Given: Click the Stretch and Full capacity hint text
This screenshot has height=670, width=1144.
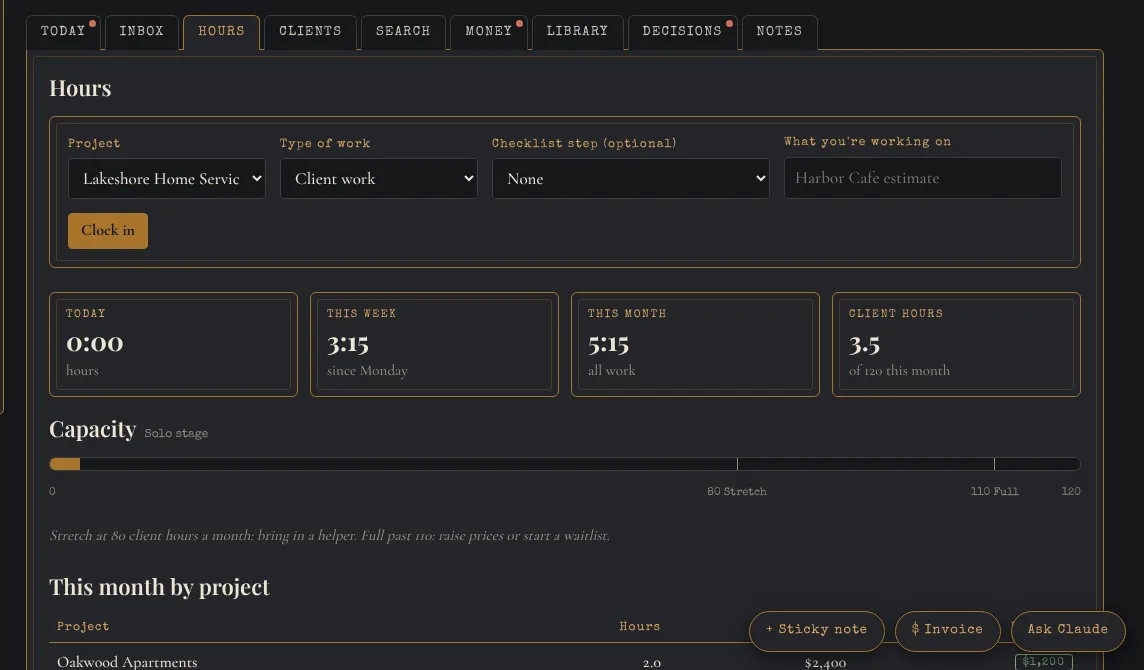Looking at the screenshot, I should [330, 536].
